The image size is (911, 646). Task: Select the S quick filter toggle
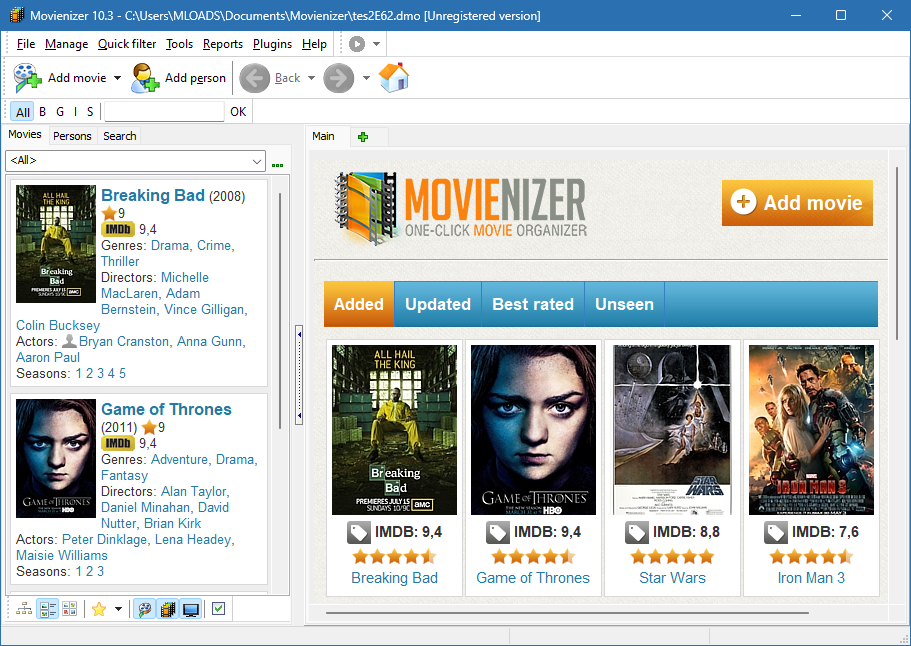(90, 112)
